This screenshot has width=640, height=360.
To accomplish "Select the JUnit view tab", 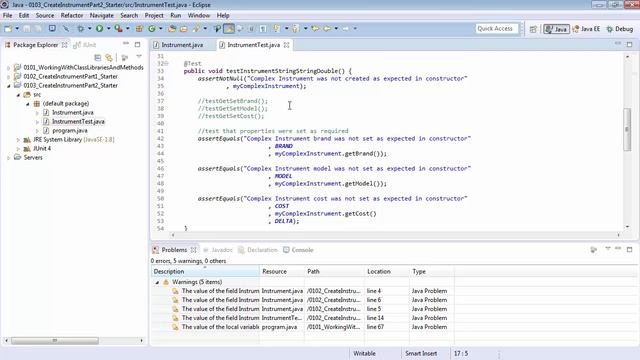I will pos(85,45).
